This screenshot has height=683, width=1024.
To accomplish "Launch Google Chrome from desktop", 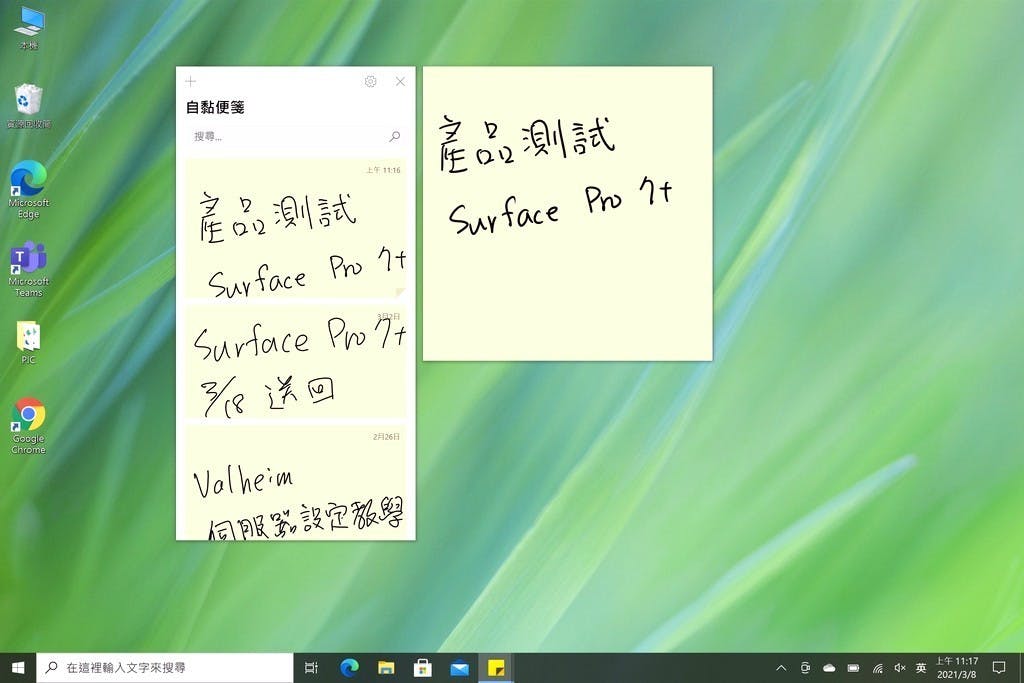I will pos(29,426).
